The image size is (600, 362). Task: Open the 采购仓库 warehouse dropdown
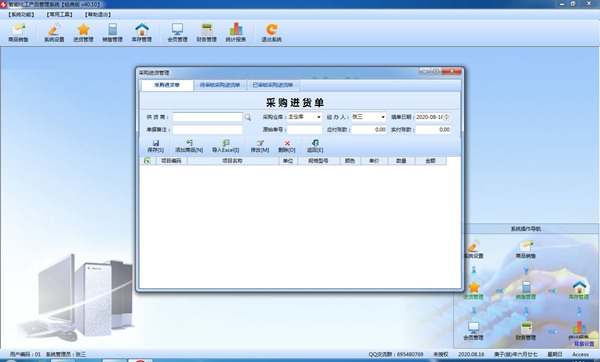coord(319,117)
